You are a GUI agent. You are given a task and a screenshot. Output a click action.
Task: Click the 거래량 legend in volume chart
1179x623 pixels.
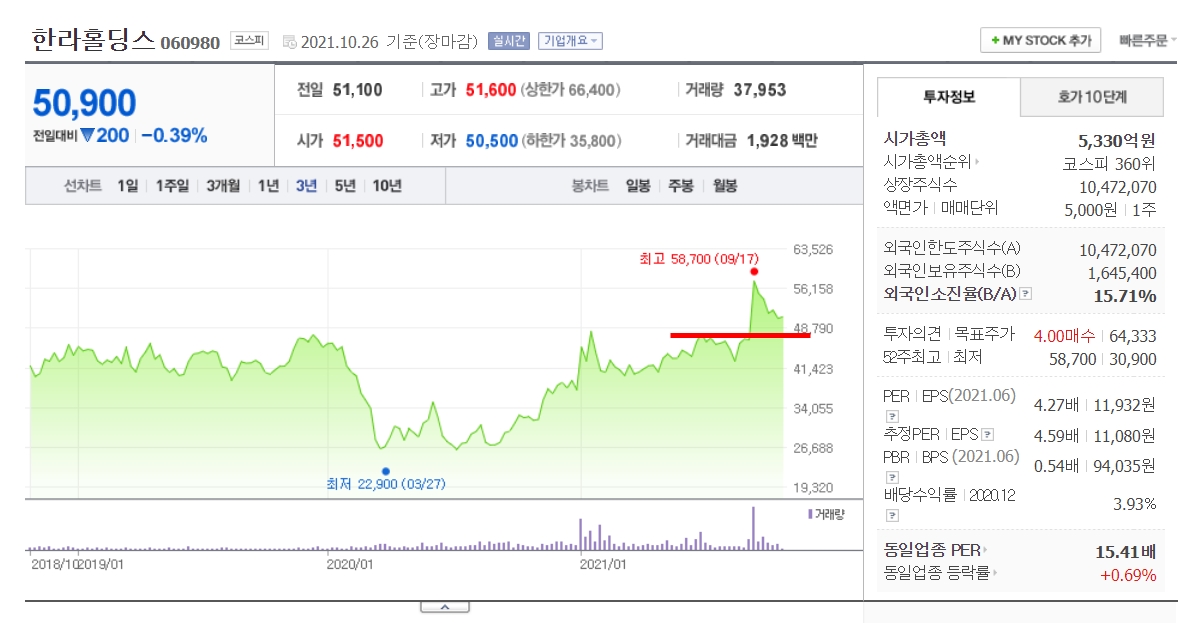coord(826,515)
